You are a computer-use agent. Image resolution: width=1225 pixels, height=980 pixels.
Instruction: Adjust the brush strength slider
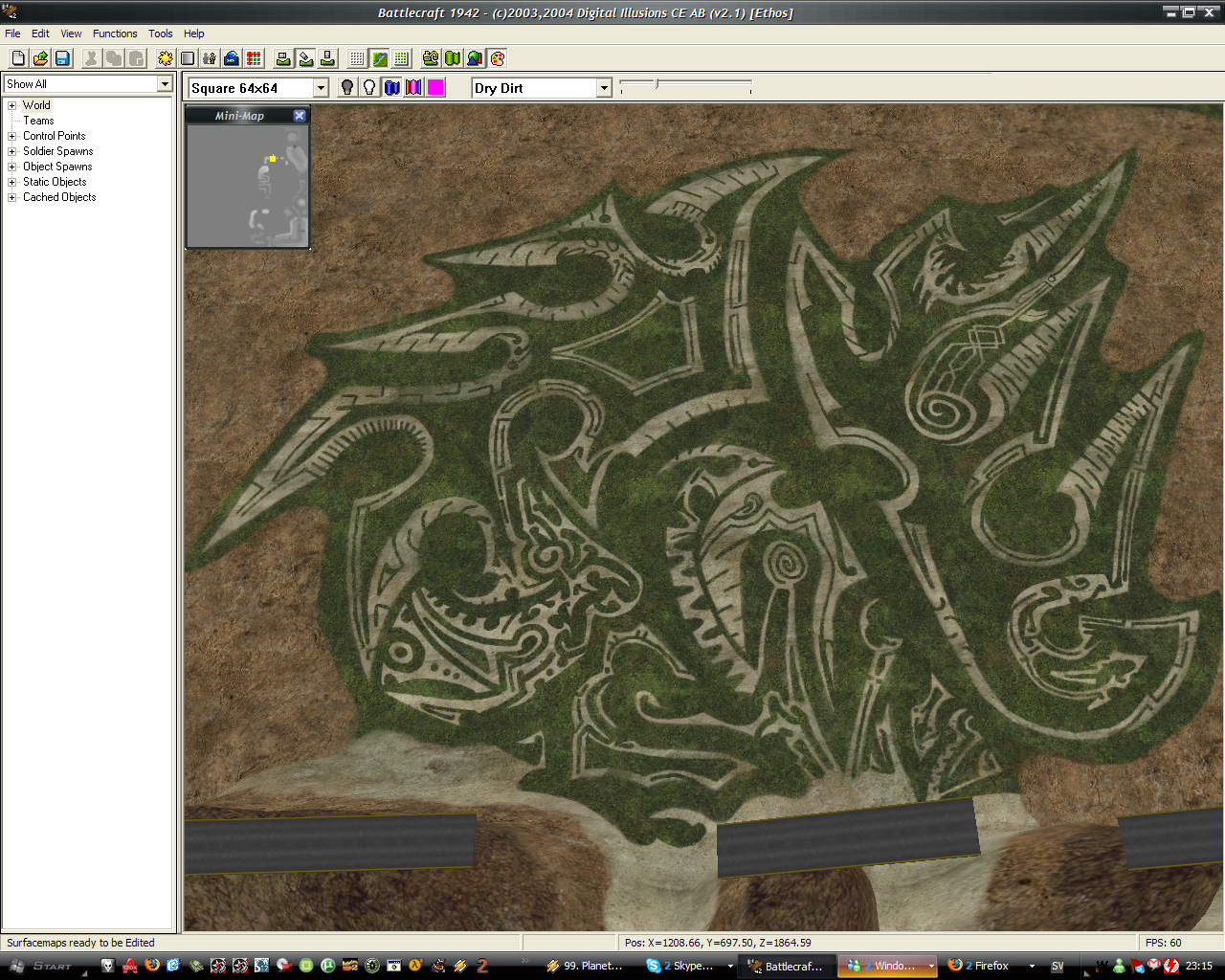[x=657, y=84]
